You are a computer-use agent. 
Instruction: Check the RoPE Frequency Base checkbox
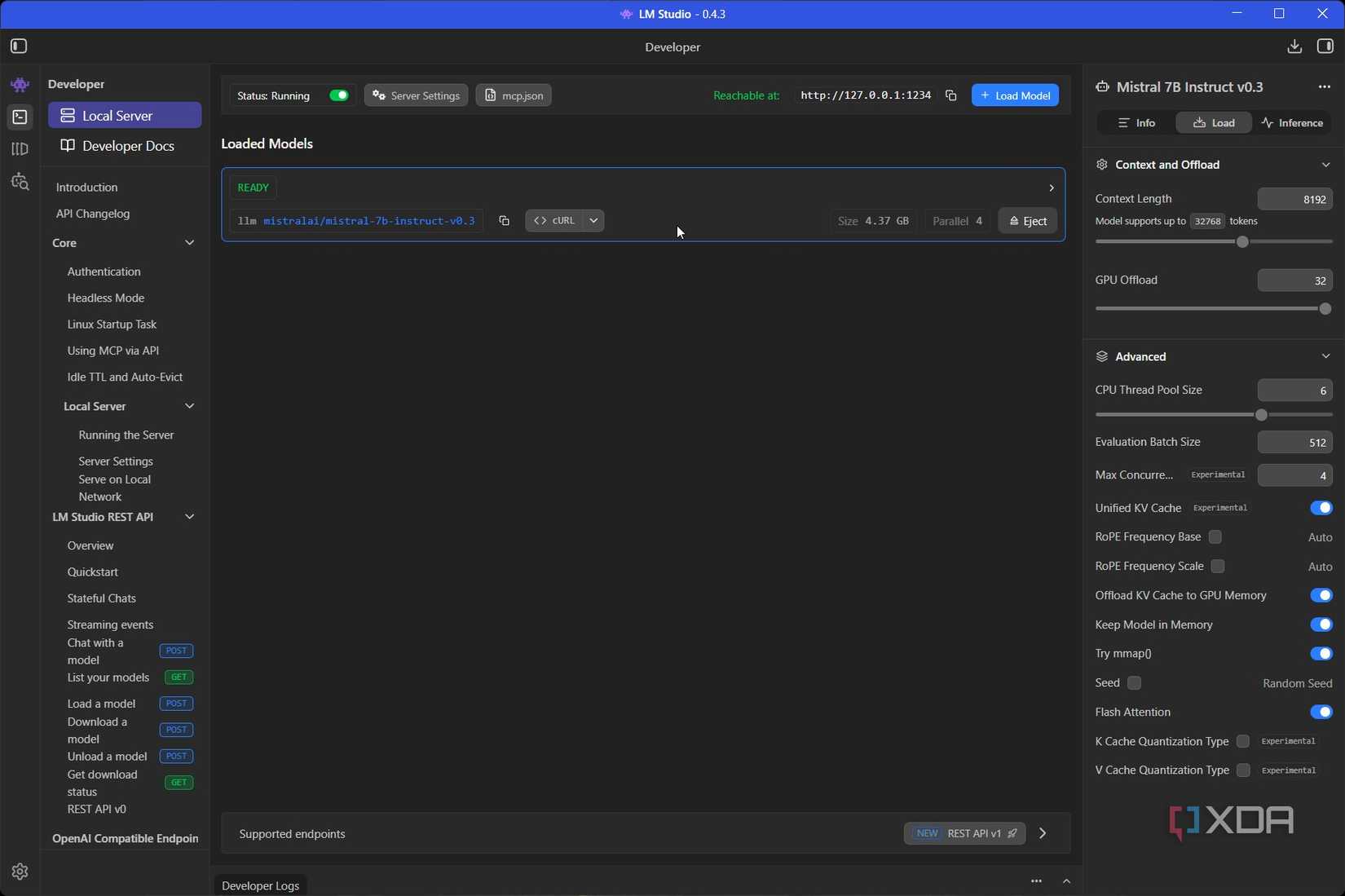pos(1215,536)
